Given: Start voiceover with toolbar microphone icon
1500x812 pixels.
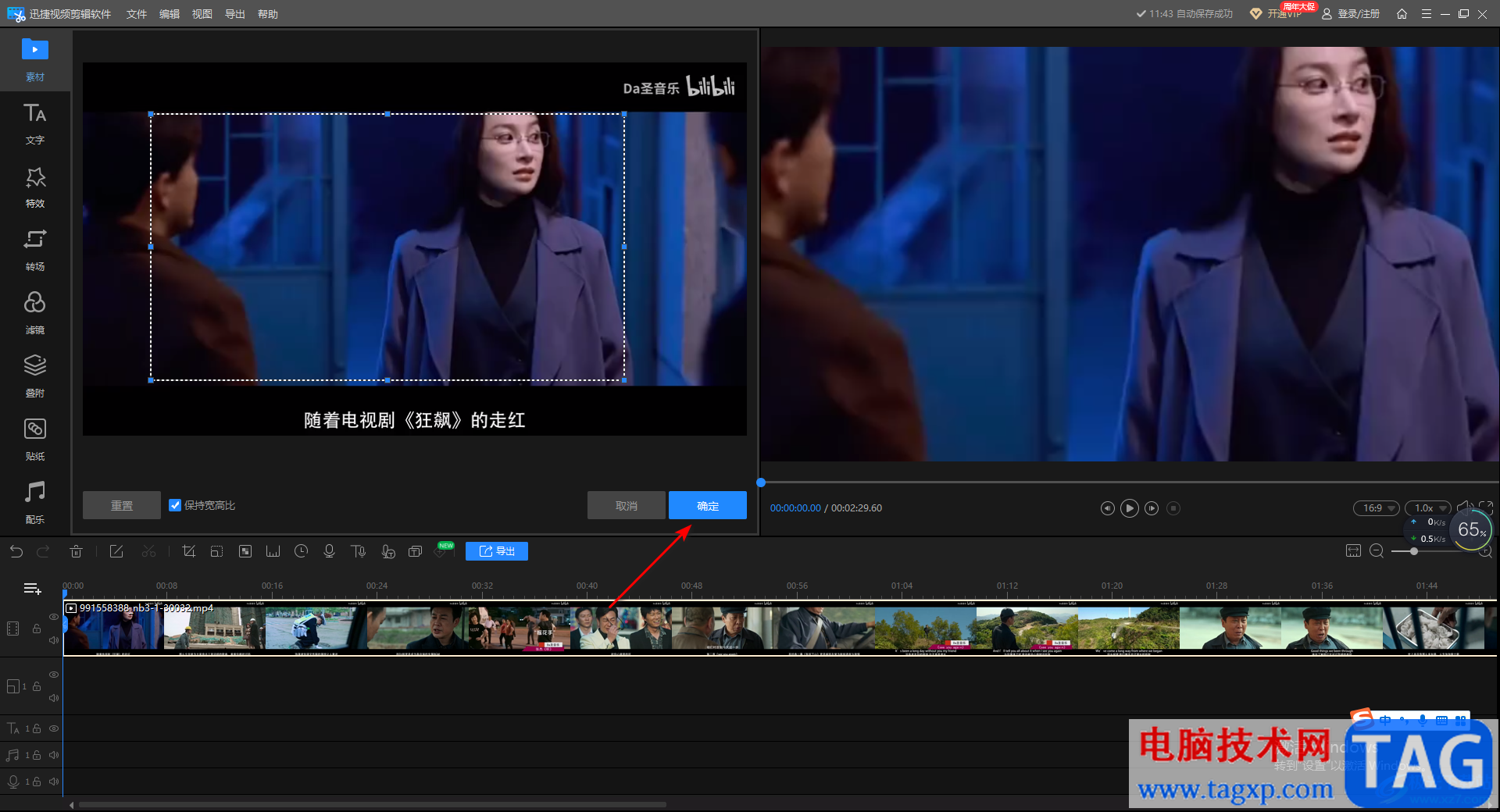Looking at the screenshot, I should point(329,551).
